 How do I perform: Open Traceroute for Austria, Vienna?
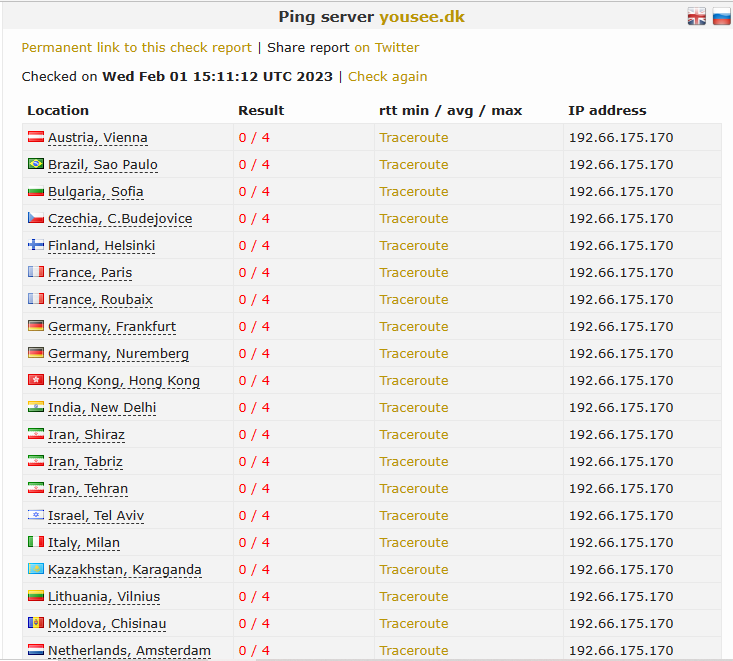click(x=414, y=138)
